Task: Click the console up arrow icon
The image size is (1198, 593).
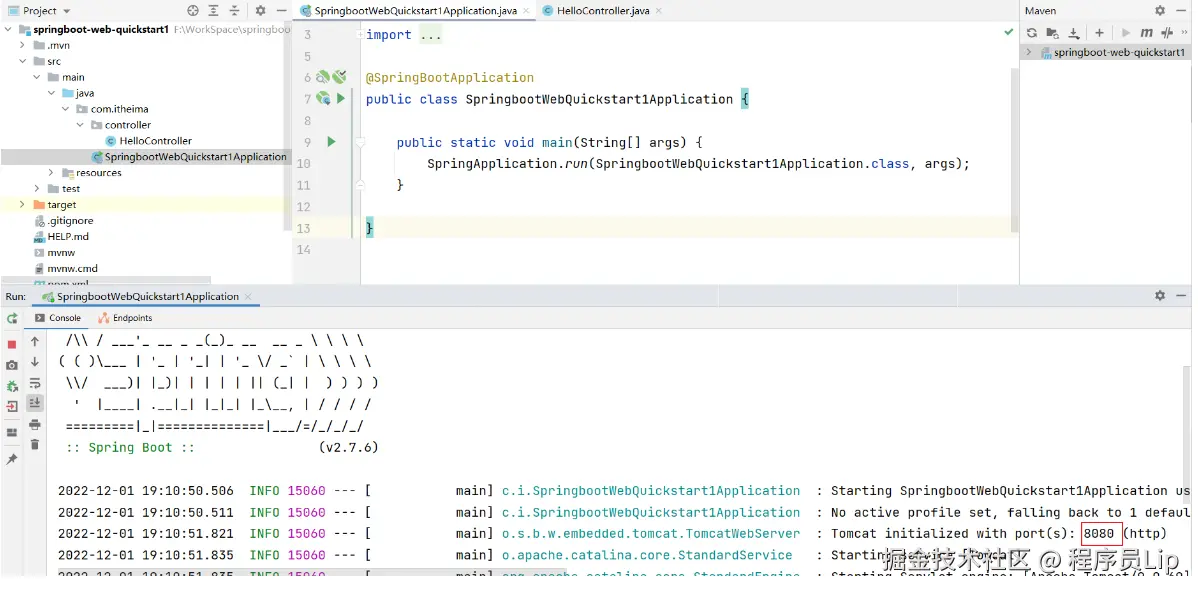Action: [x=34, y=342]
